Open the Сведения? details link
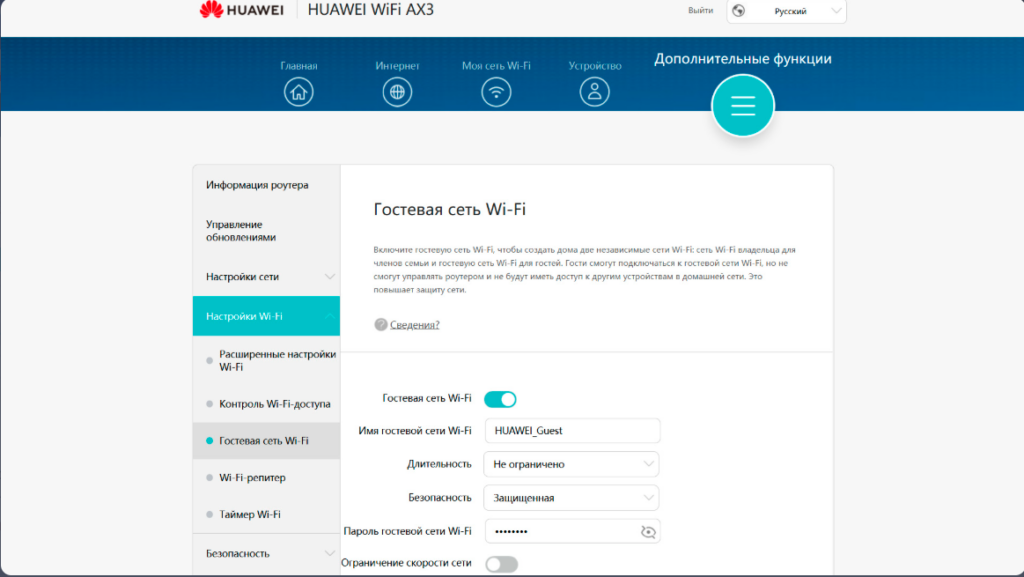The height and width of the screenshot is (577, 1024). (414, 324)
